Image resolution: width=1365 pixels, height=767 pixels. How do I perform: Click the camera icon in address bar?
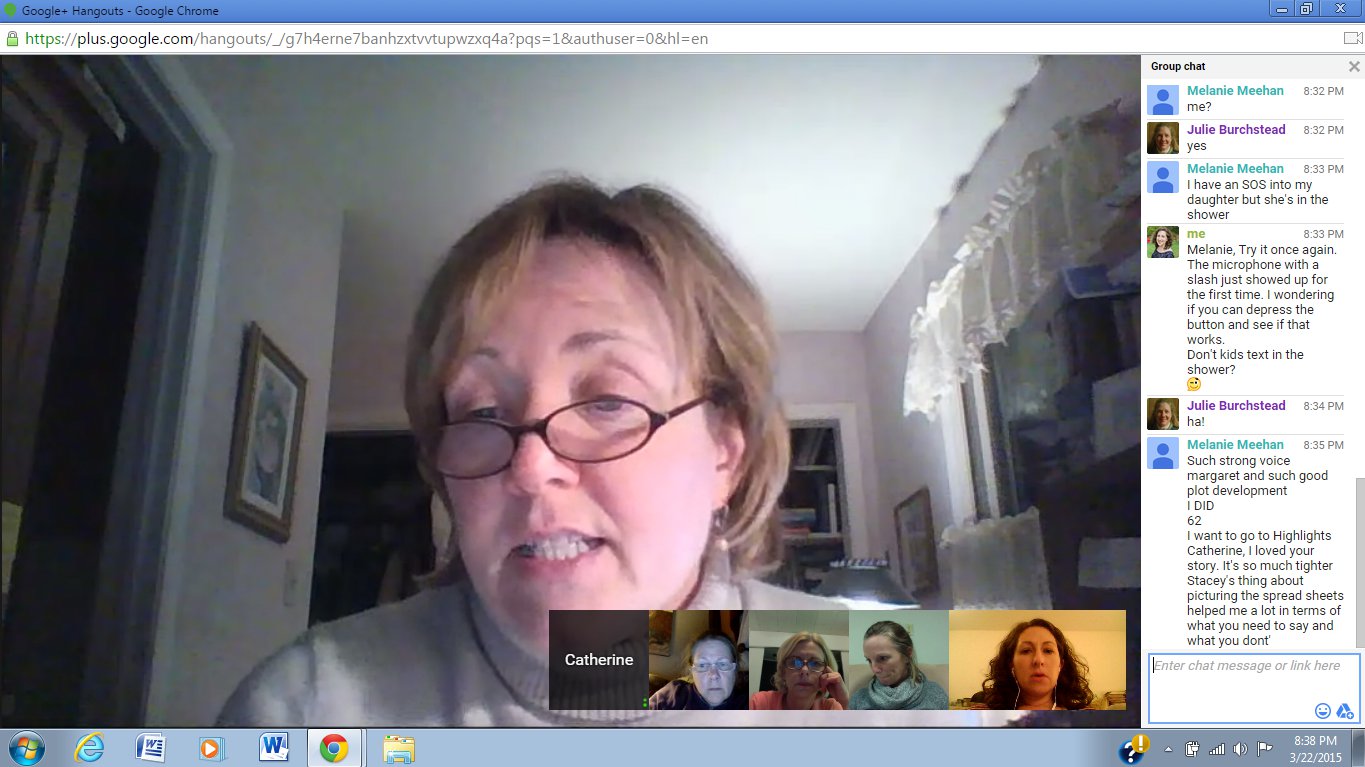pyautogui.click(x=1352, y=39)
